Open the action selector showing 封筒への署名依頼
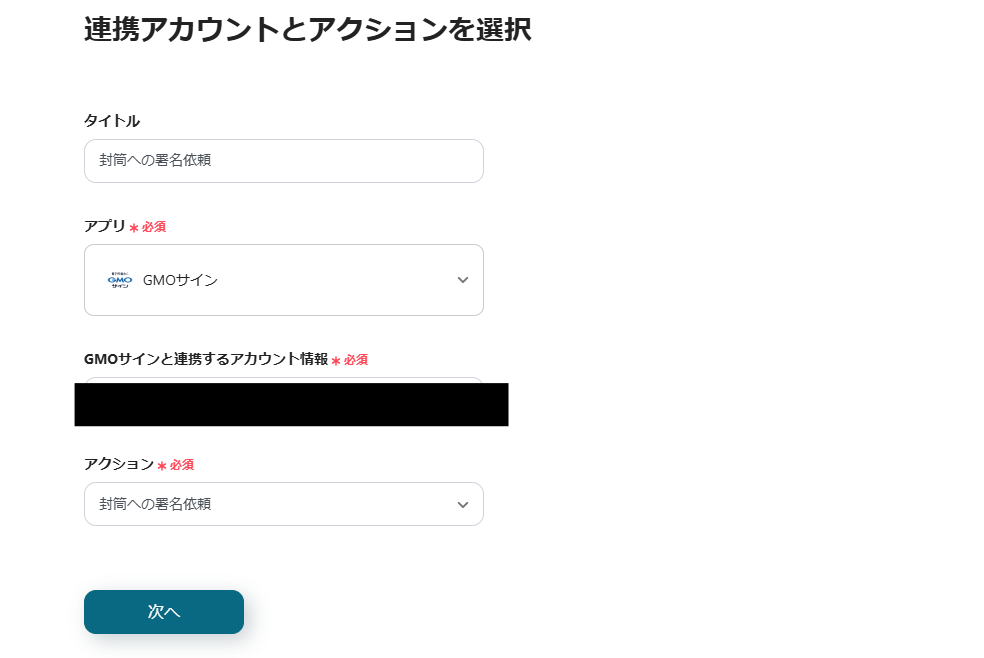 click(x=284, y=504)
